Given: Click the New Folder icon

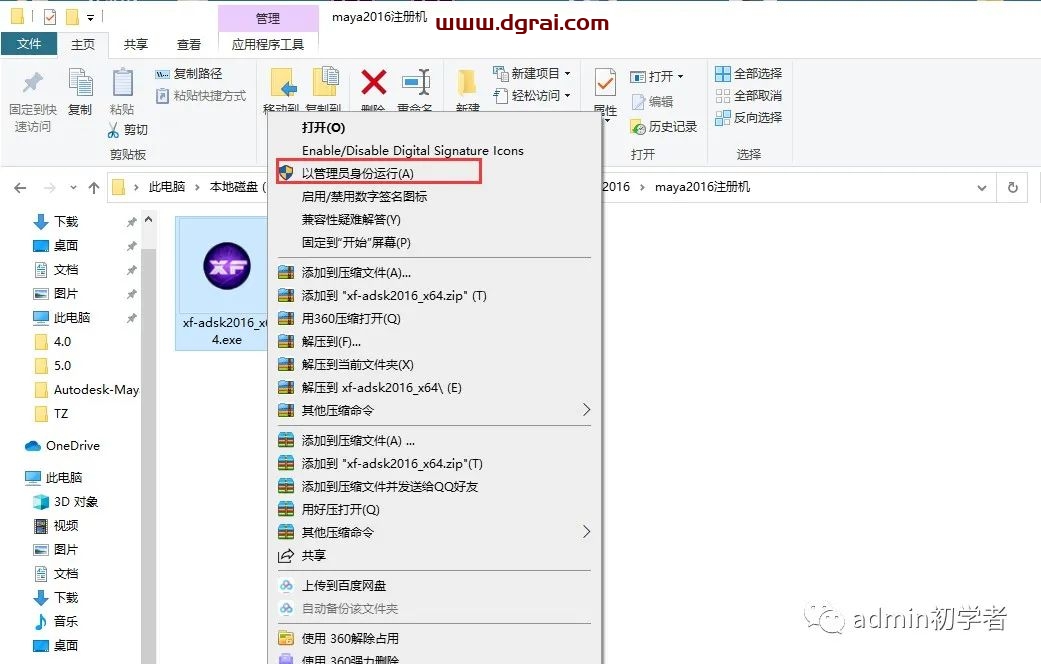Looking at the screenshot, I should tap(467, 83).
